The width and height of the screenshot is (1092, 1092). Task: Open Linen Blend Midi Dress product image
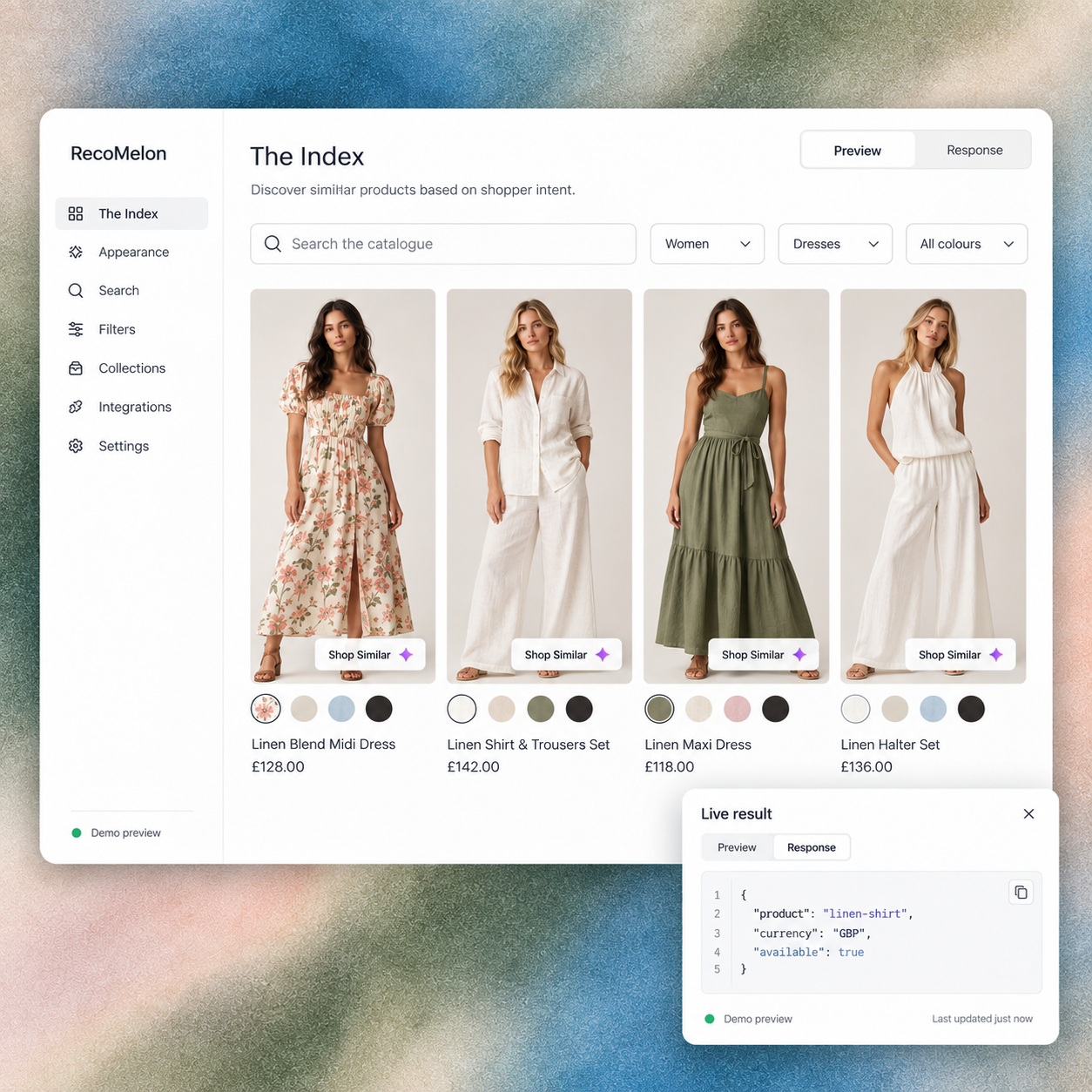click(343, 486)
